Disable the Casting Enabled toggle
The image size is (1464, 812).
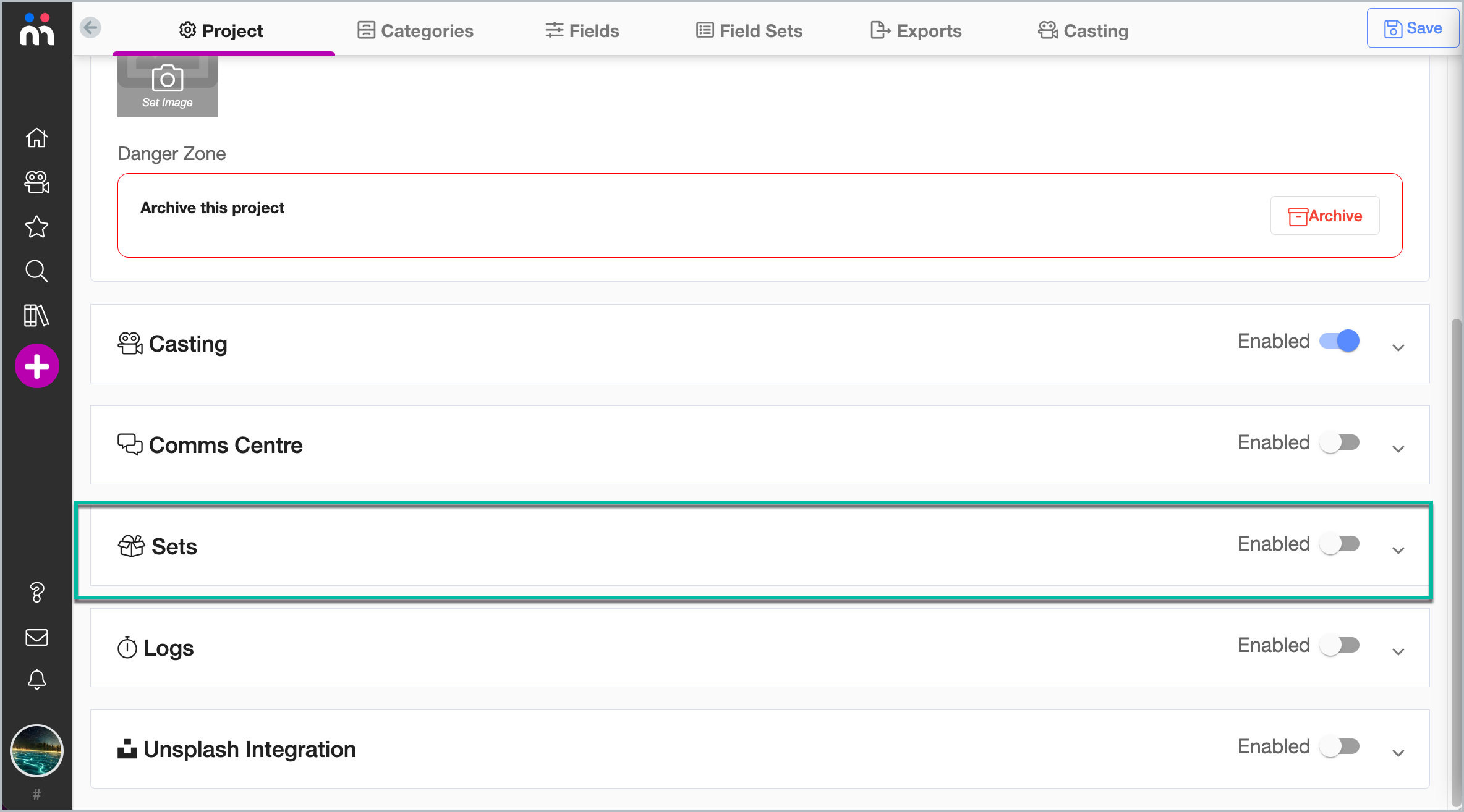tap(1339, 341)
